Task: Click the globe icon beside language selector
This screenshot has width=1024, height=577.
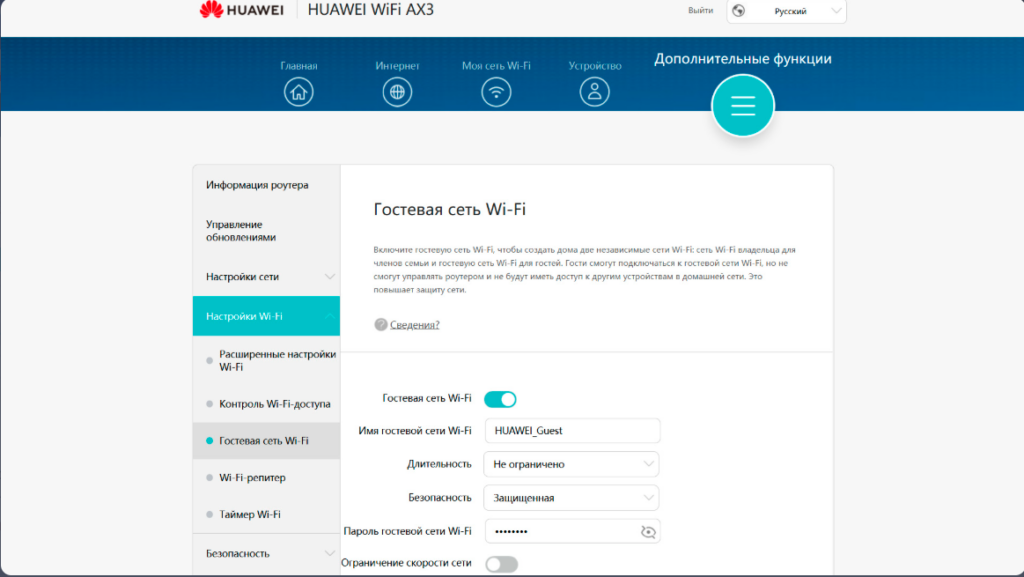Action: (x=739, y=11)
